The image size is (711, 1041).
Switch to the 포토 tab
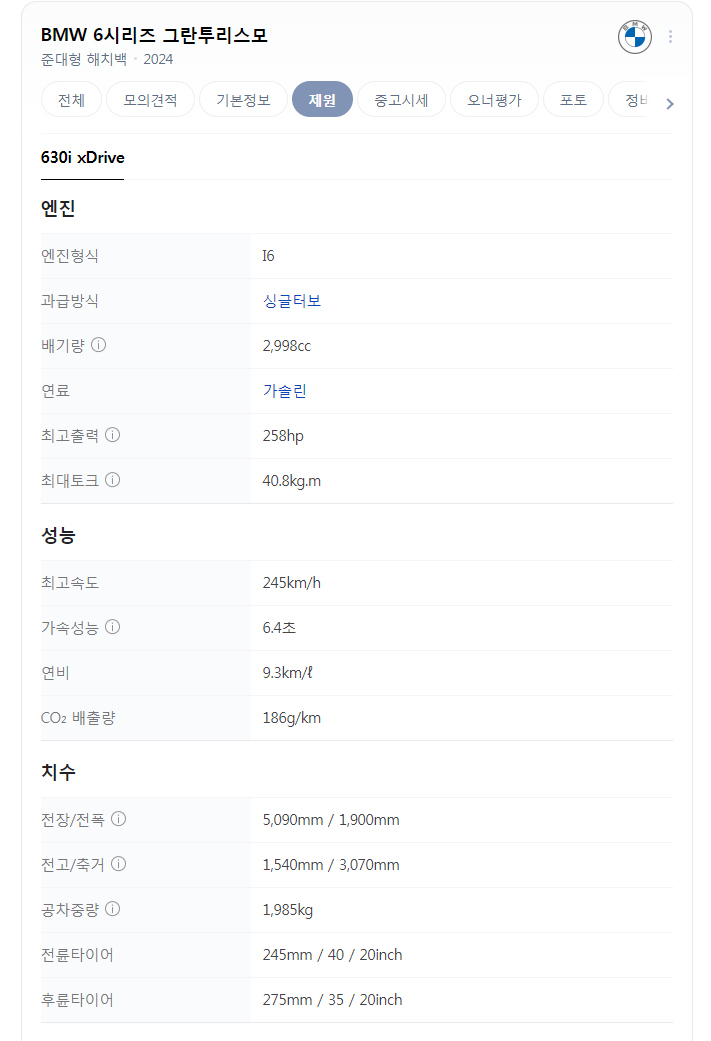(573, 100)
